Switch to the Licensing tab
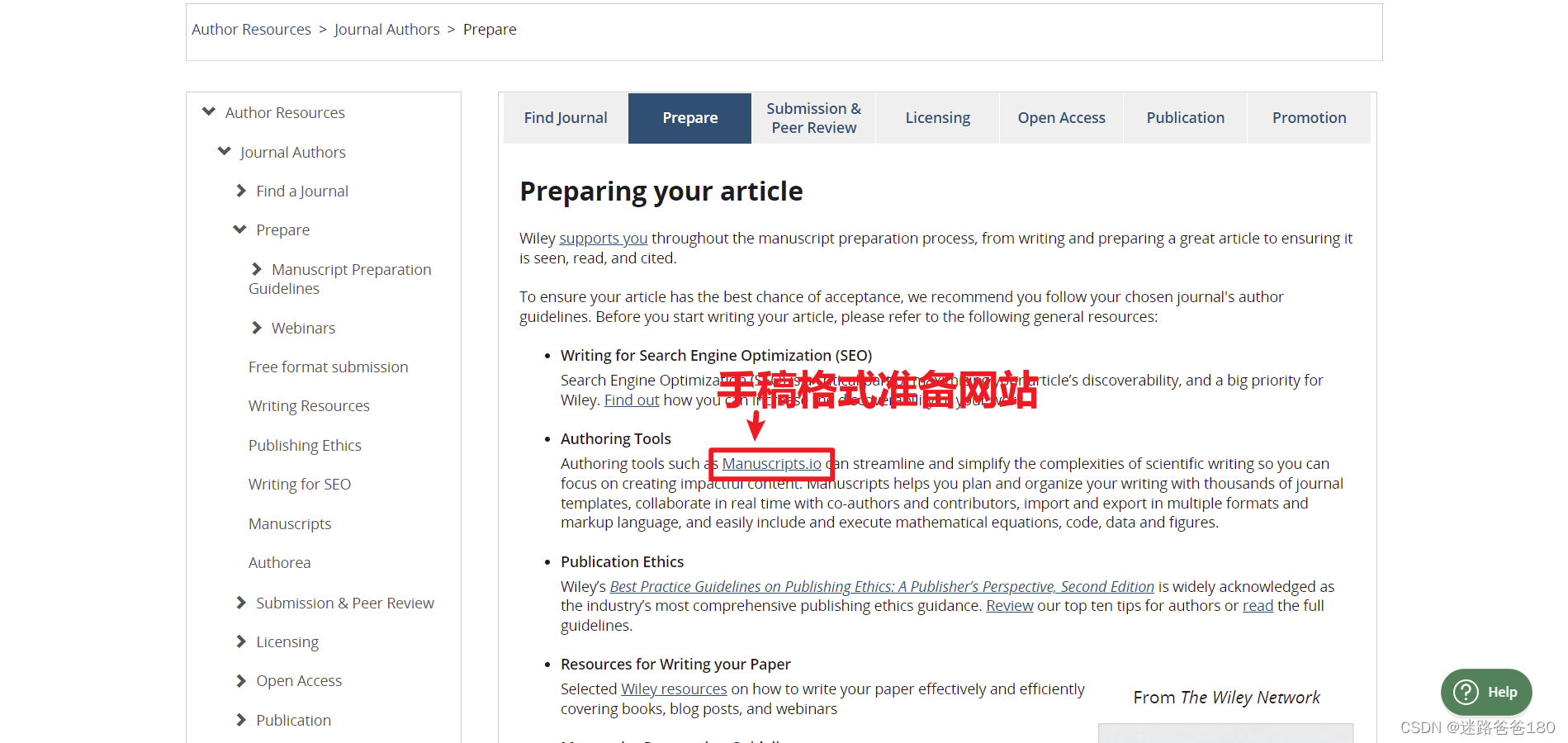Image resolution: width=1568 pixels, height=743 pixels. (937, 117)
